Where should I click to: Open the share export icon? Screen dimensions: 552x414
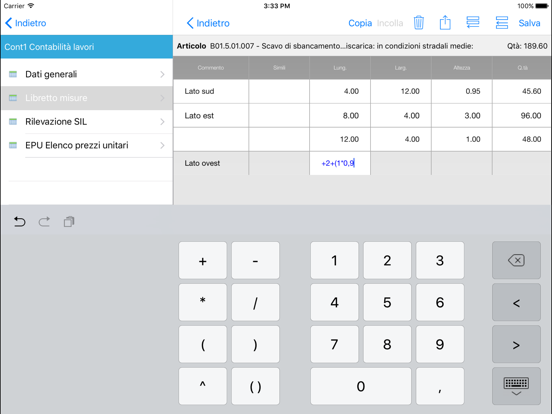pyautogui.click(x=445, y=23)
